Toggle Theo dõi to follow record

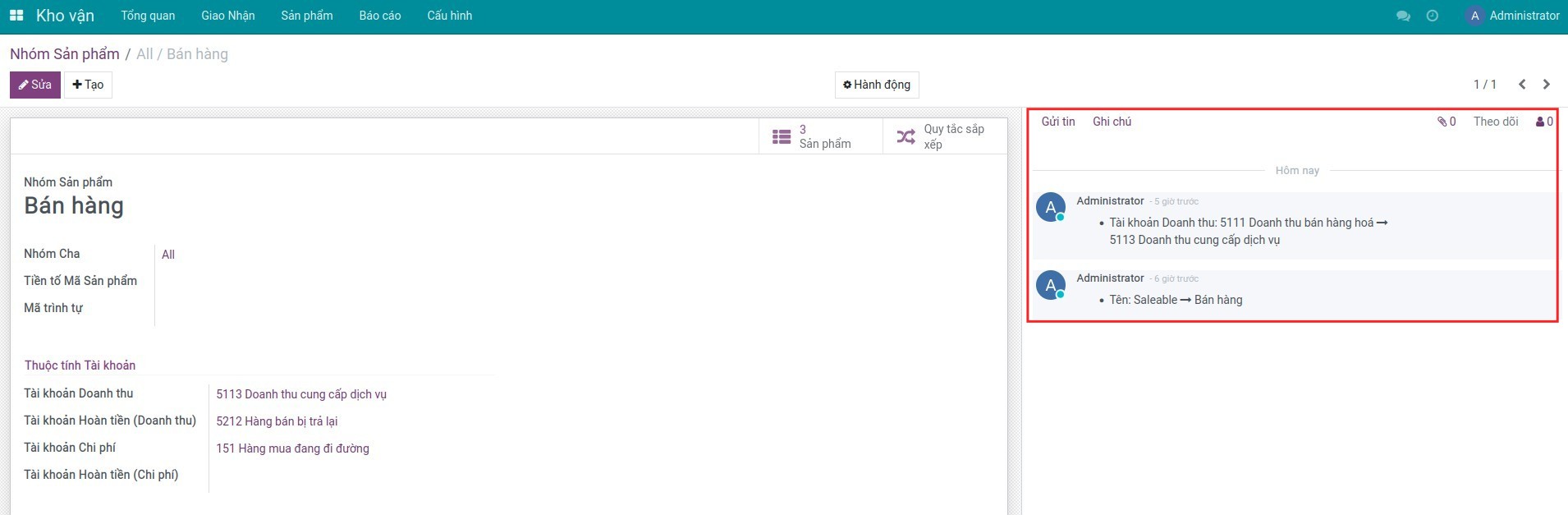click(1495, 122)
